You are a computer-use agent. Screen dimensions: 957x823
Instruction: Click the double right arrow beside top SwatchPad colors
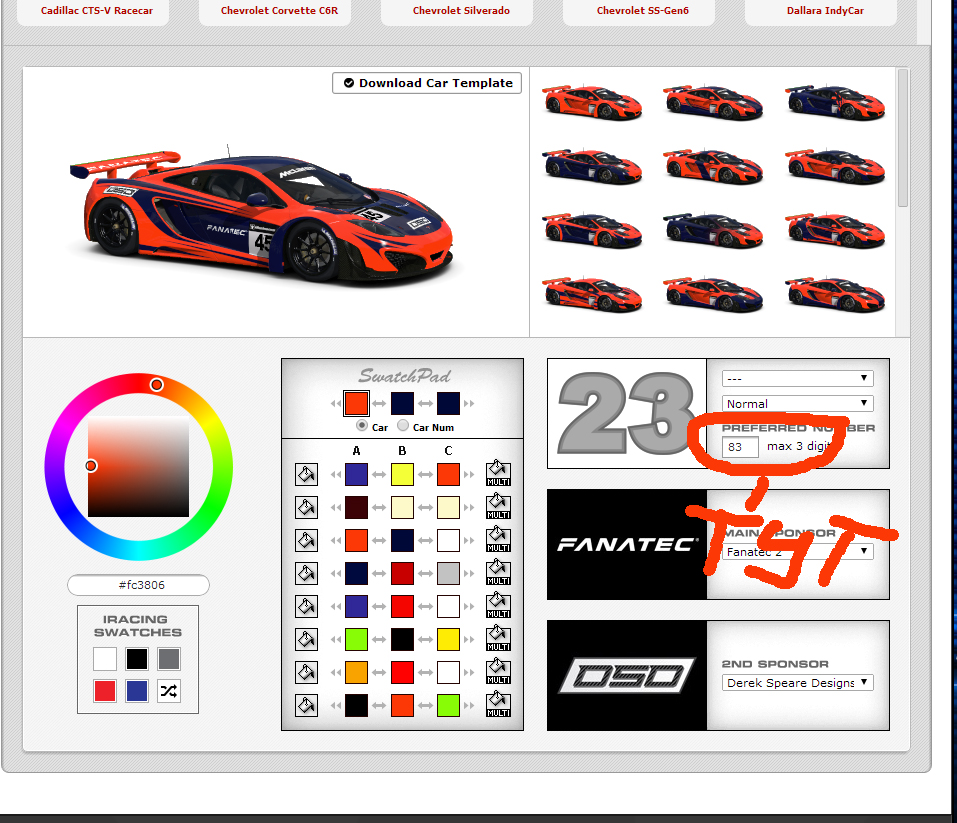click(470, 404)
